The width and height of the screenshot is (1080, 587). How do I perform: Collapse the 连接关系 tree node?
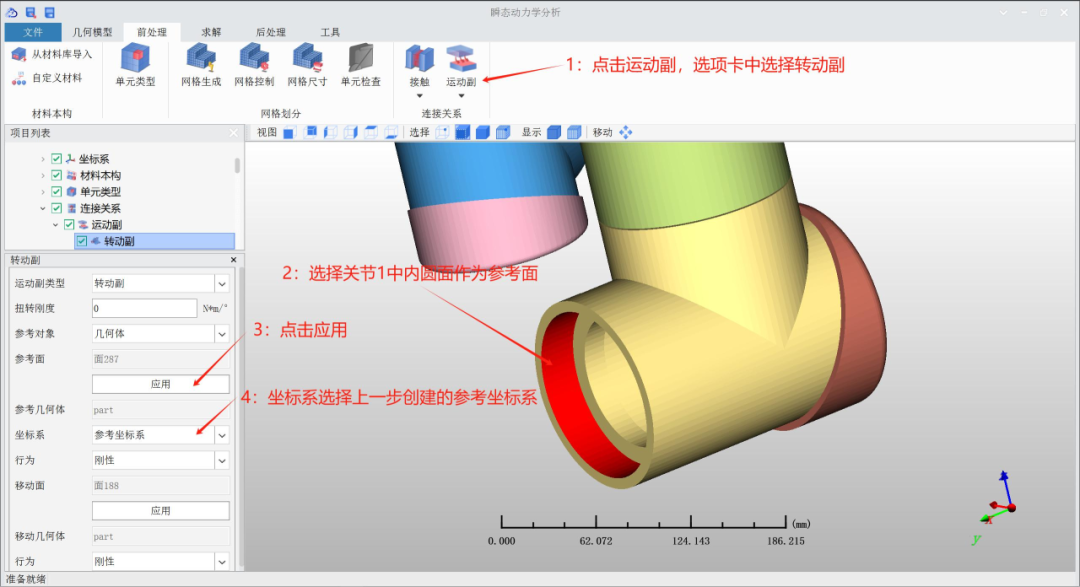tap(43, 209)
